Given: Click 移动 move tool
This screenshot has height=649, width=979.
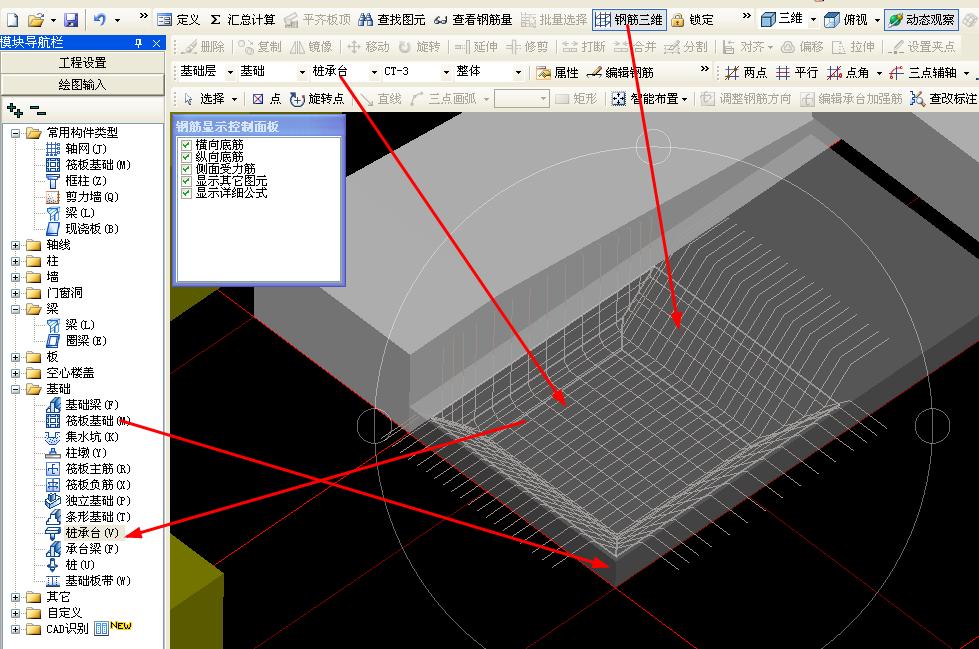Looking at the screenshot, I should pos(368,47).
